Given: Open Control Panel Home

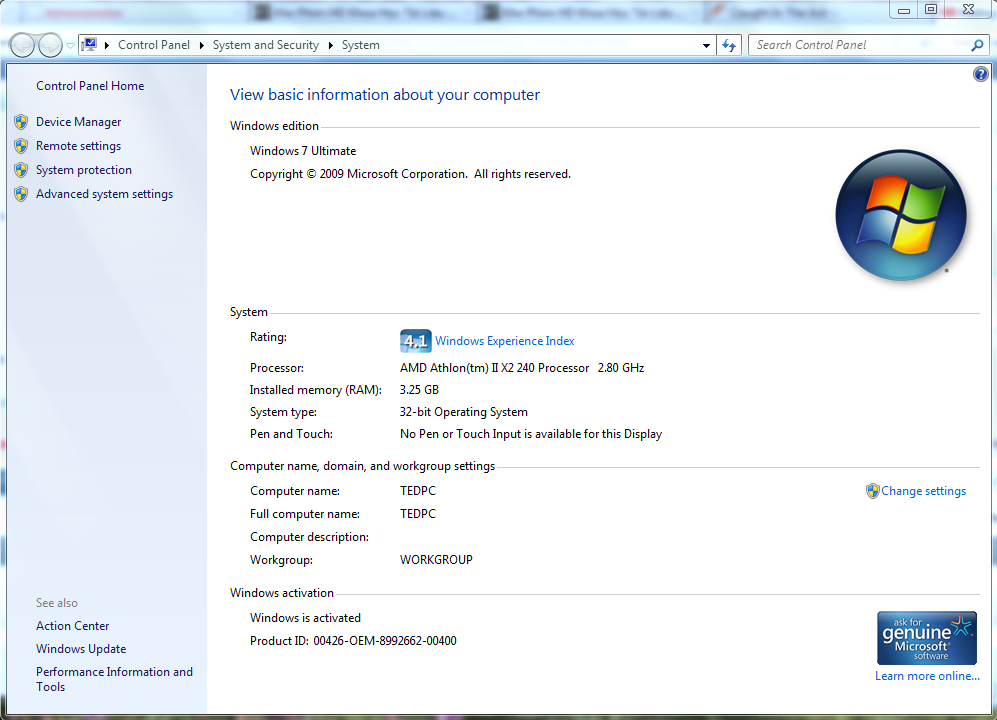Looking at the screenshot, I should tap(90, 86).
